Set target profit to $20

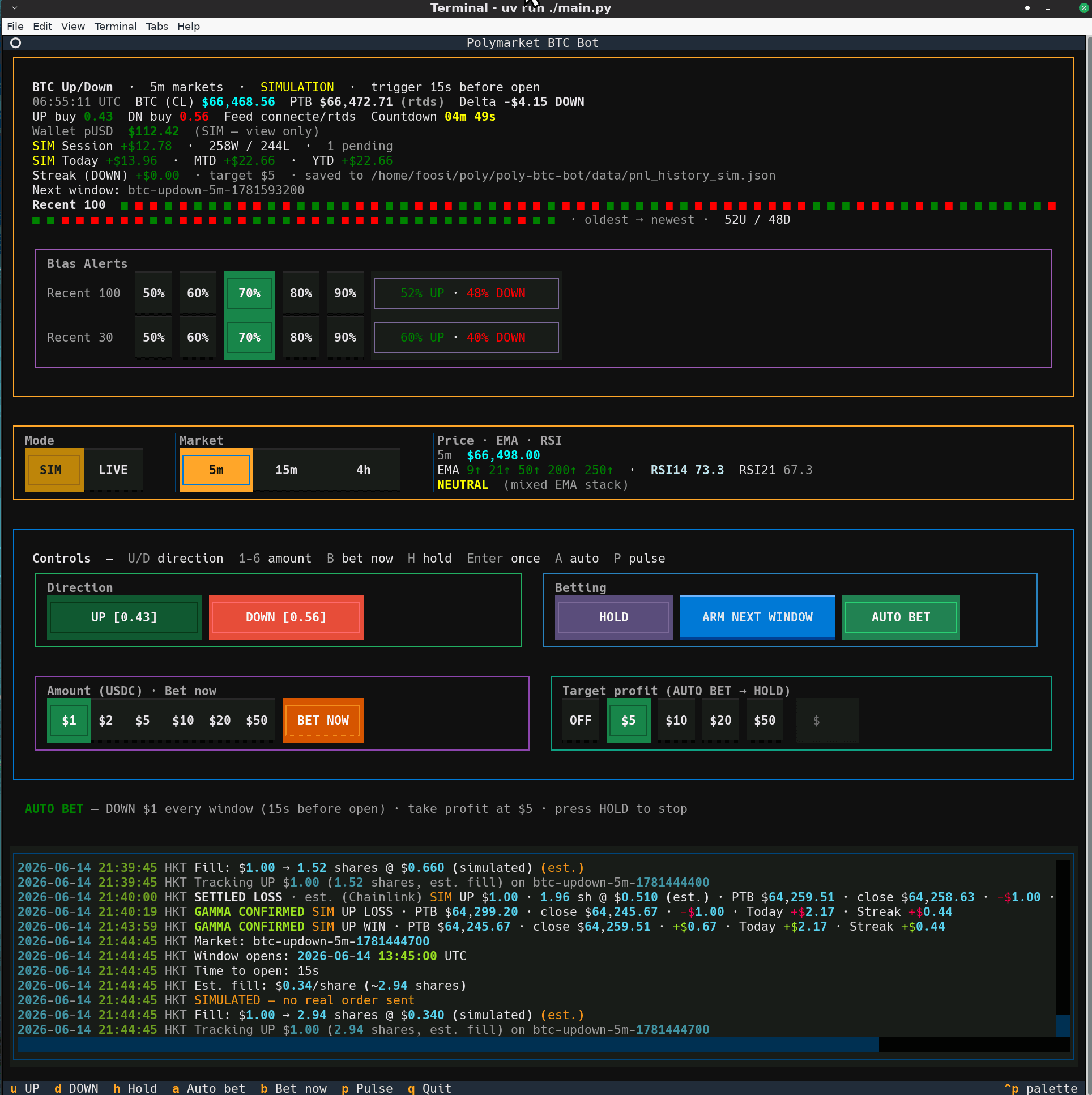point(720,721)
